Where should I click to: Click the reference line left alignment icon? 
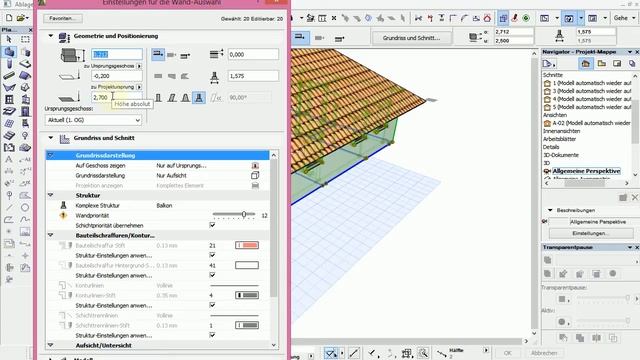[x=158, y=54]
